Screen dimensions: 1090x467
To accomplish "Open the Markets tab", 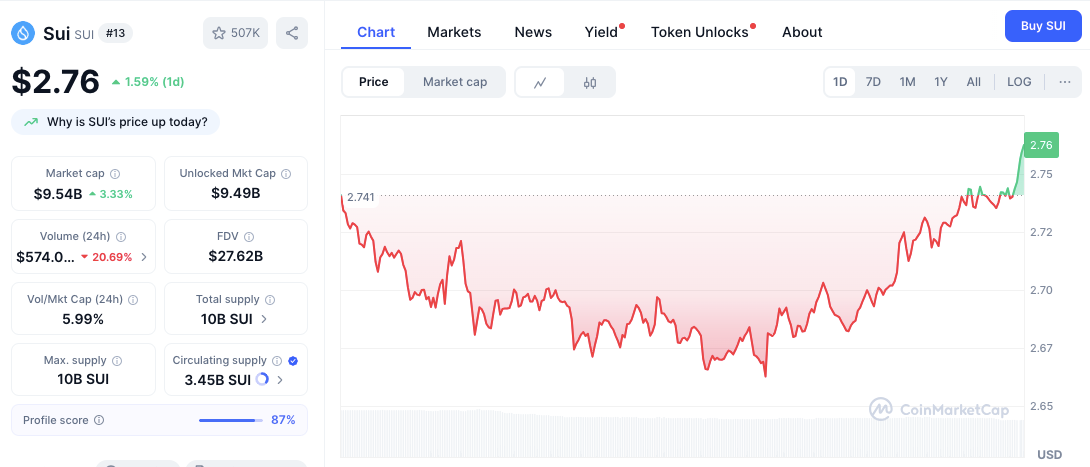I will (x=454, y=32).
